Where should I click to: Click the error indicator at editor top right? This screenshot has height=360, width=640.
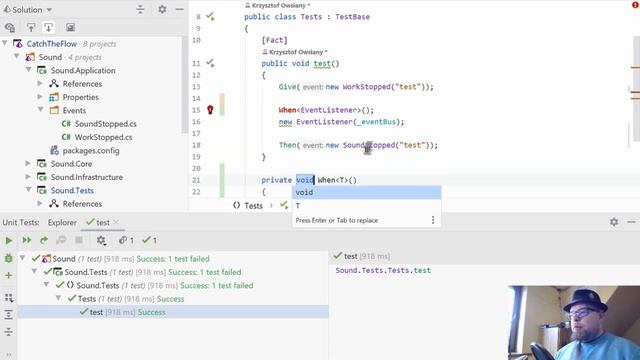coord(636,5)
